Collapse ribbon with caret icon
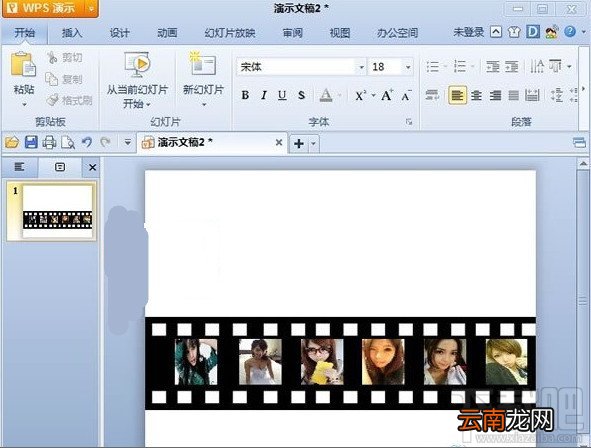591x448 pixels. 496,32
